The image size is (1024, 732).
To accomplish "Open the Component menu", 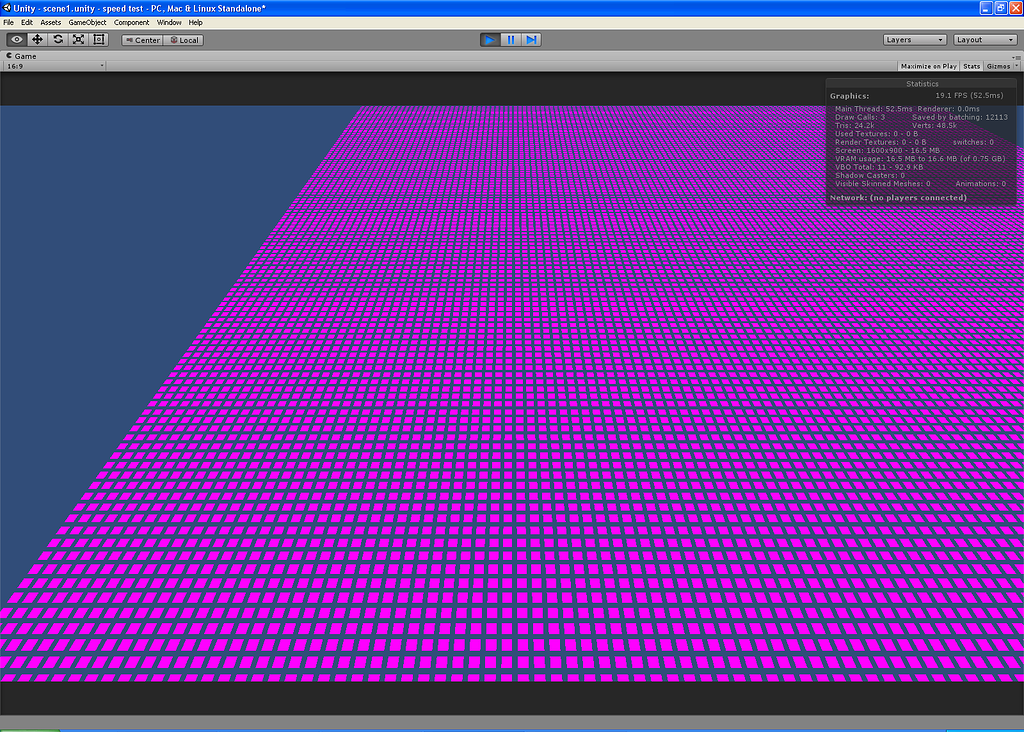I will 131,22.
